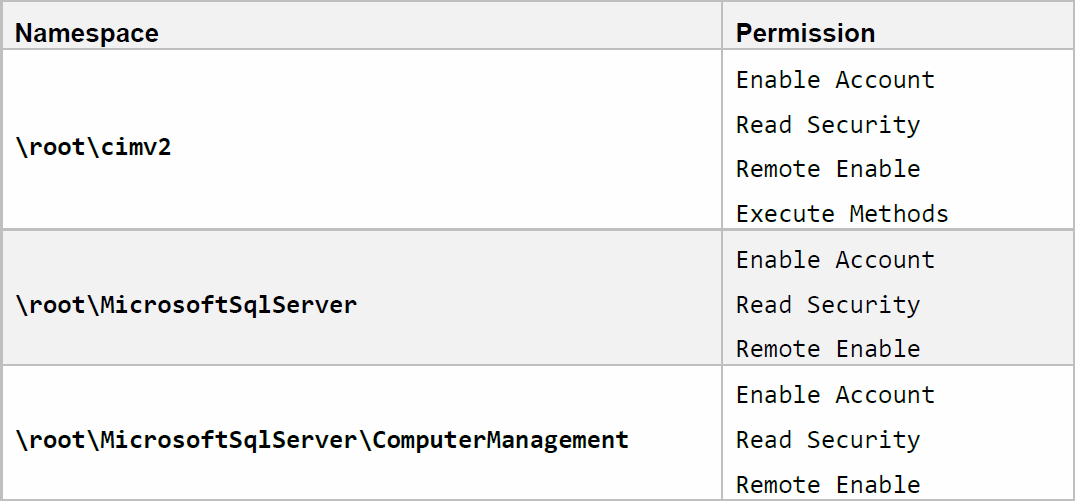This screenshot has height=501, width=1075.
Task: Select the \root\MicrosoftSqlServer\ComputerManagement namespace text
Action: pos(322,439)
